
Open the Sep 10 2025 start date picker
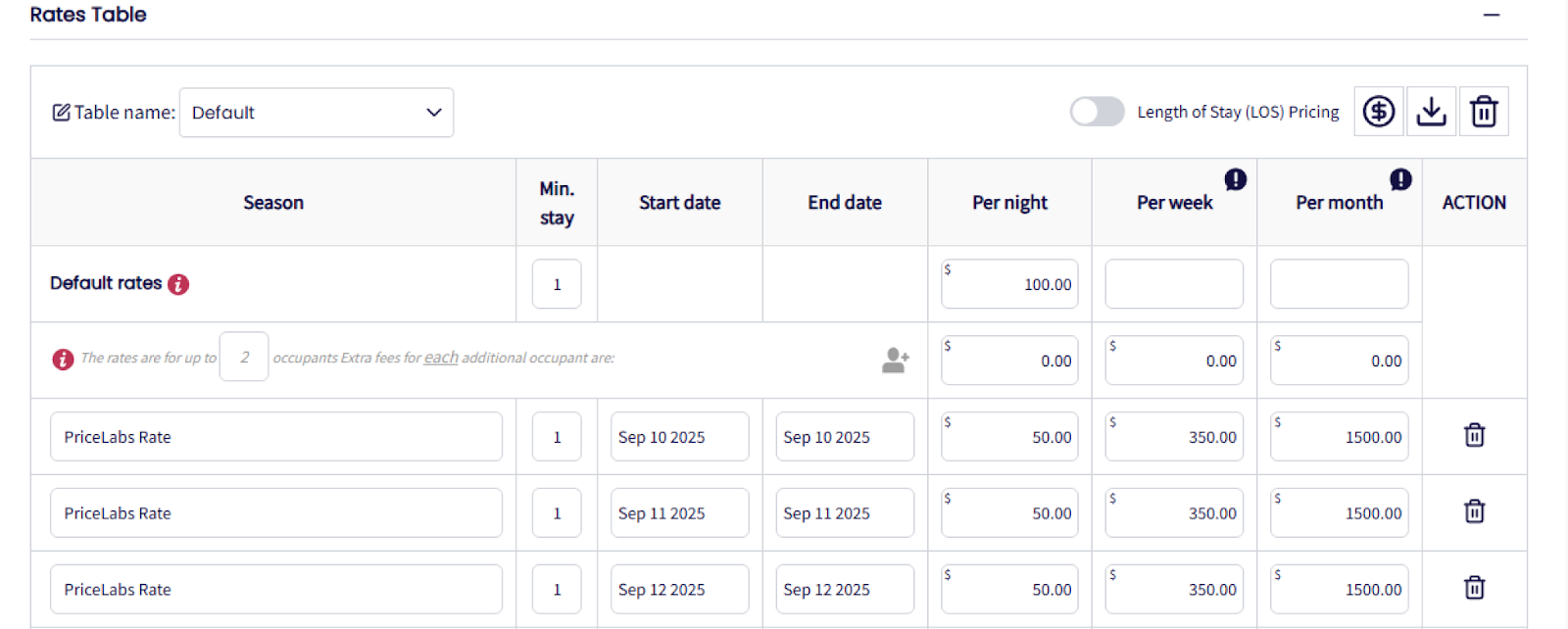pyautogui.click(x=679, y=437)
